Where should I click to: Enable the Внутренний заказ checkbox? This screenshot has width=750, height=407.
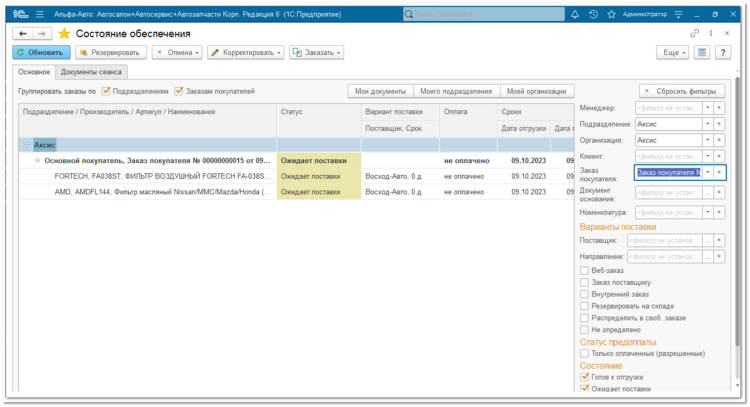click(x=584, y=294)
